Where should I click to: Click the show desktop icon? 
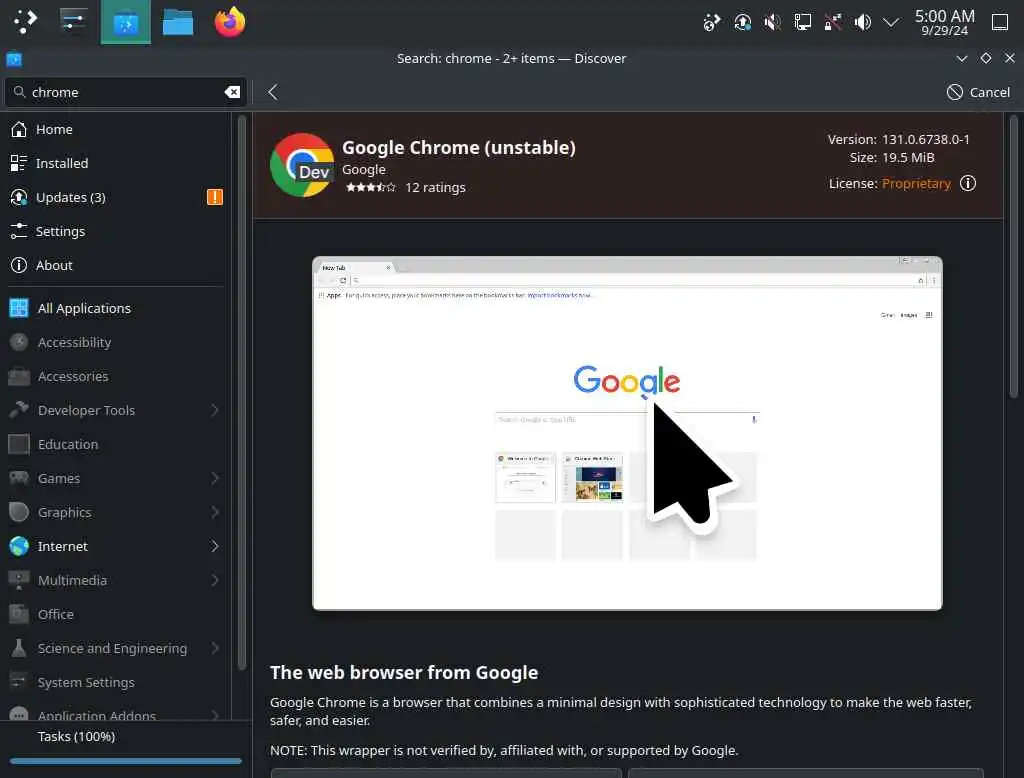coord(1000,22)
